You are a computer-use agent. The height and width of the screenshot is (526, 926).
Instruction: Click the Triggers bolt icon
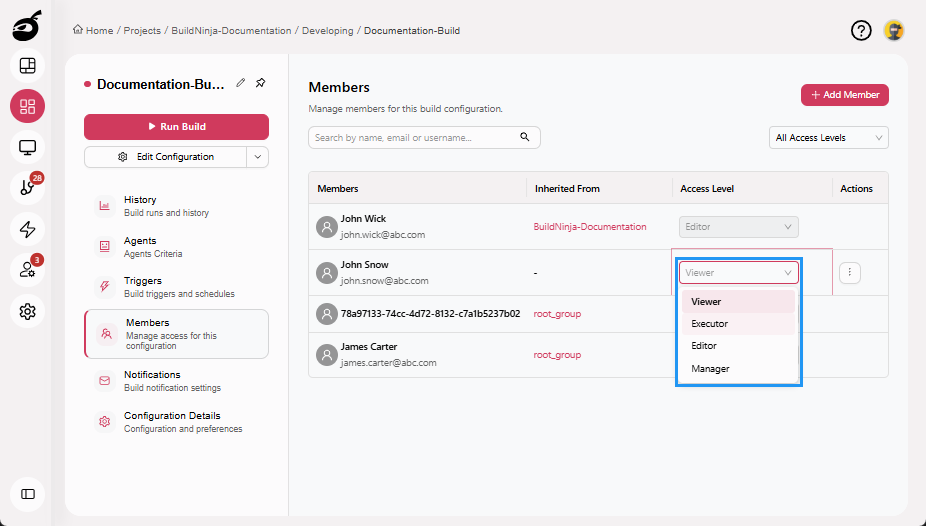pos(105,286)
